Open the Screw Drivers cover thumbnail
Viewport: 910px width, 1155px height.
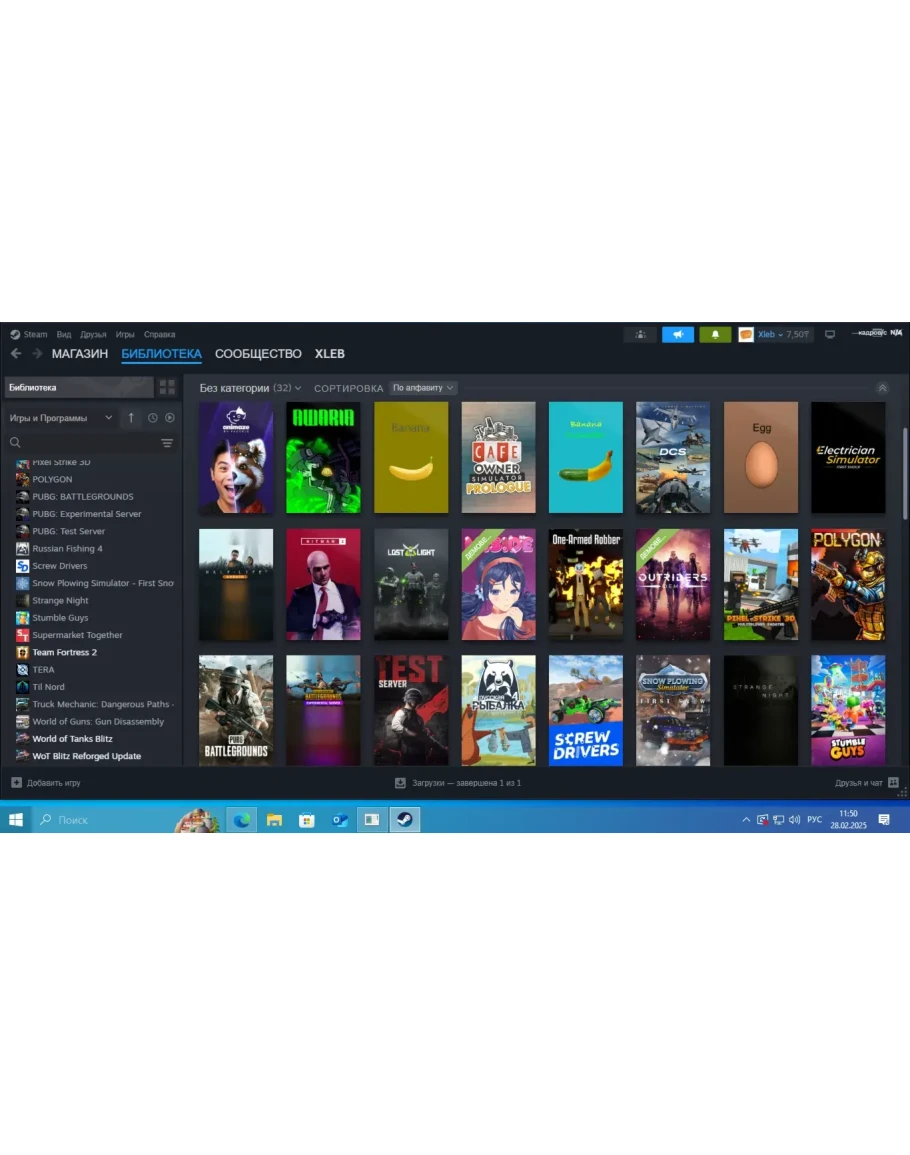pos(586,711)
